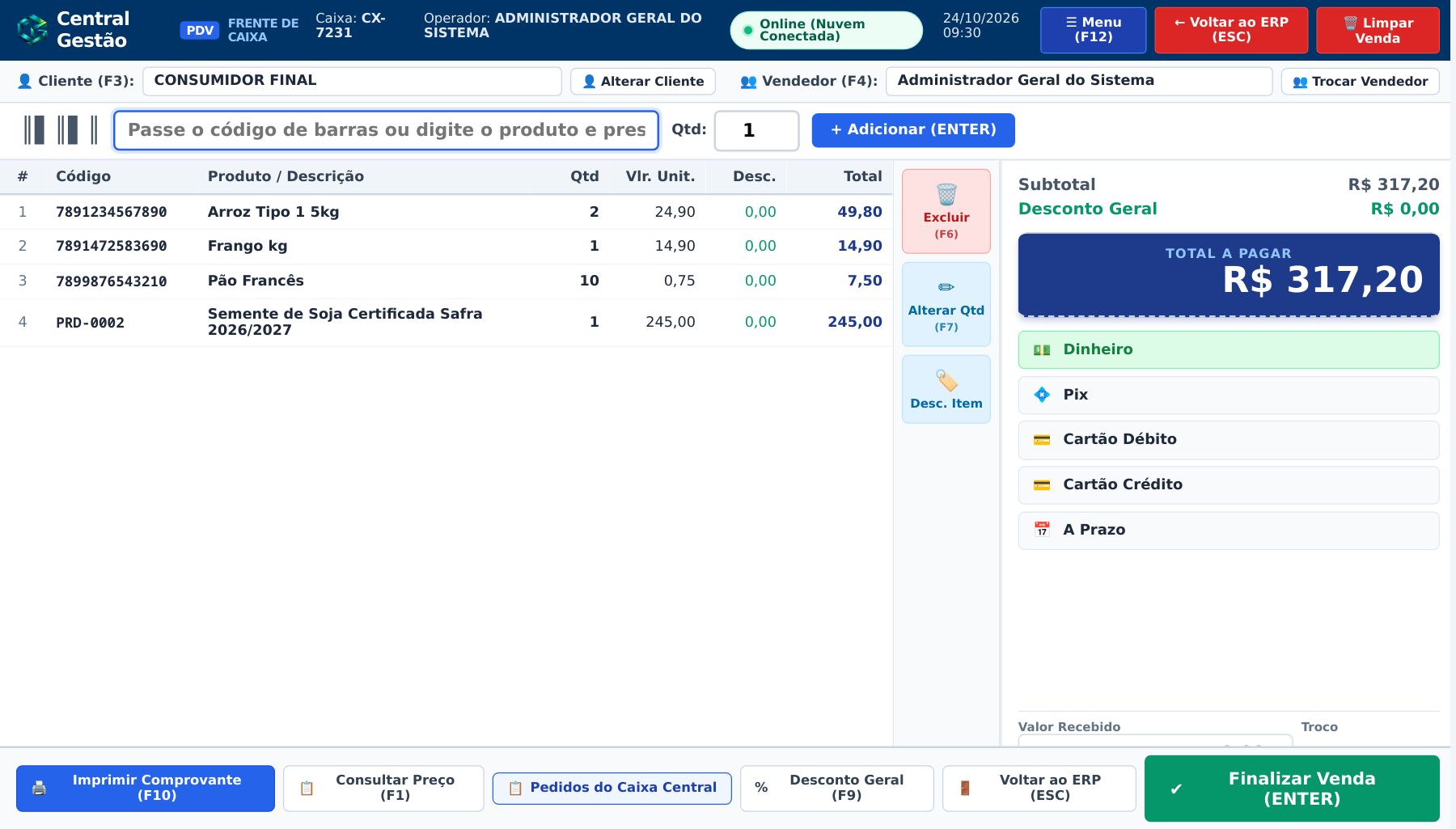Viewport: 1456px width, 829px height.
Task: Click the clipboard icon on Pedidos do Caixa Central
Action: point(515,788)
